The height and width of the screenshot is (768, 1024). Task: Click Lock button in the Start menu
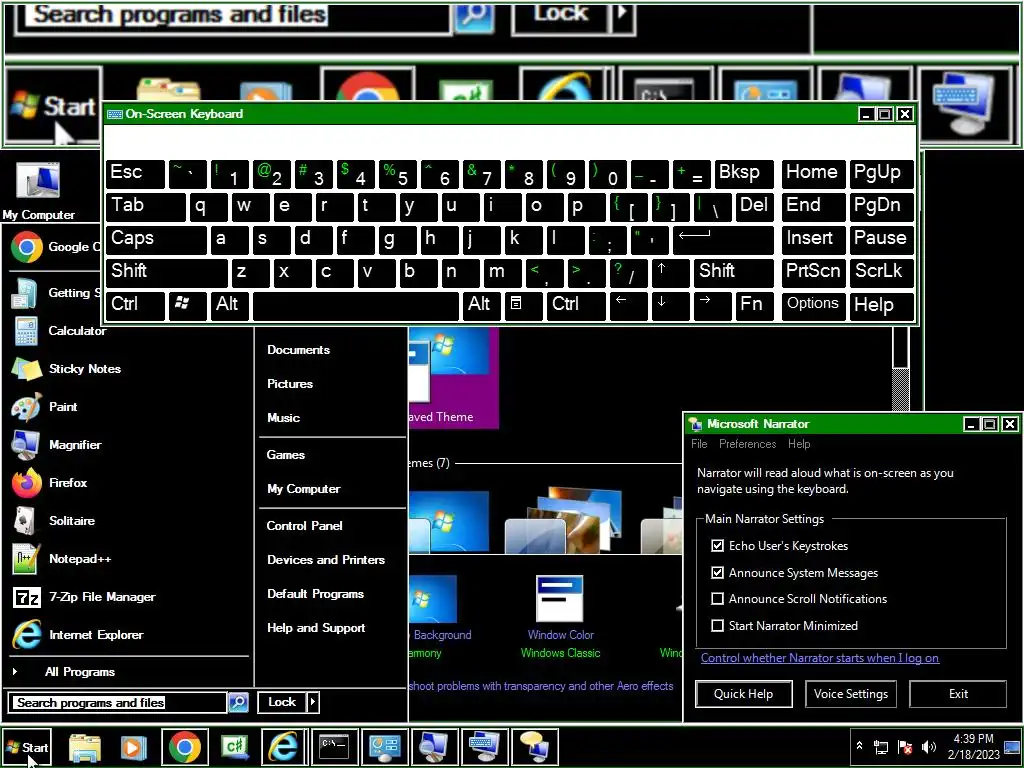click(x=282, y=703)
